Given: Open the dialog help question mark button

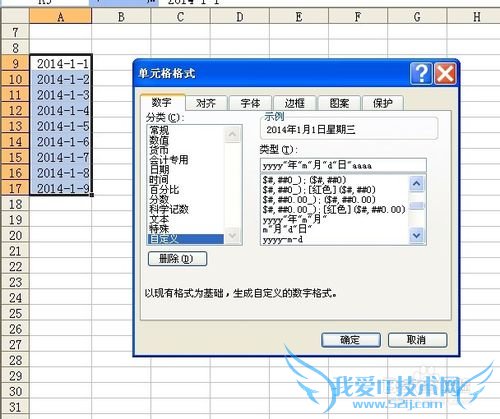Looking at the screenshot, I should (421, 73).
